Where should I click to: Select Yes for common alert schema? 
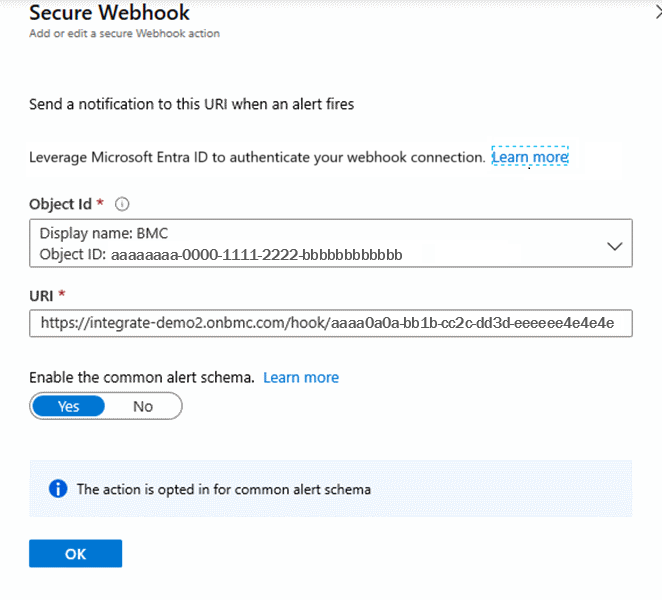(69, 406)
